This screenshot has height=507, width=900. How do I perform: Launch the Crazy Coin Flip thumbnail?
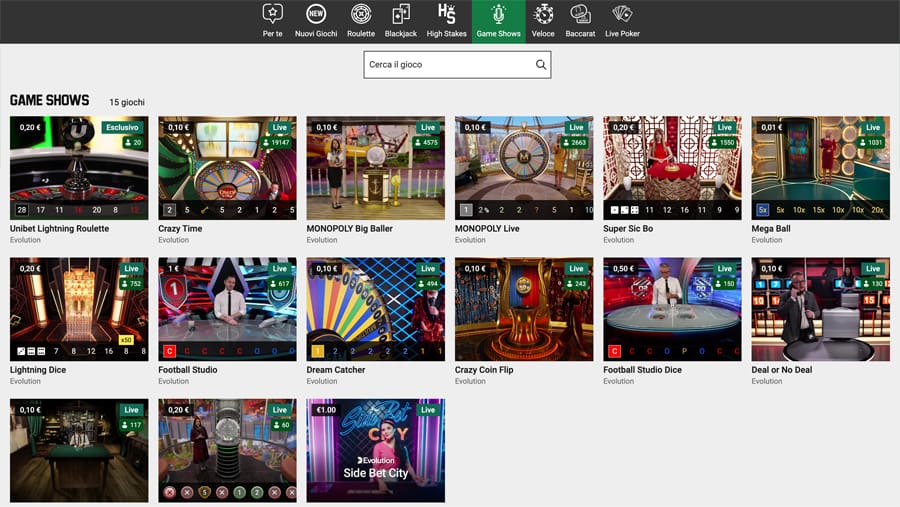(524, 309)
